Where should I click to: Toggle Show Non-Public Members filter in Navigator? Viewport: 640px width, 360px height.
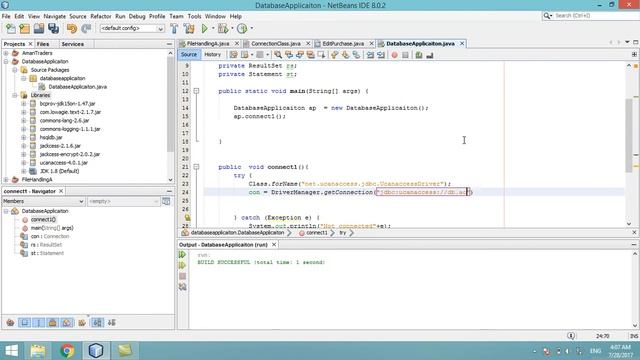click(52, 322)
